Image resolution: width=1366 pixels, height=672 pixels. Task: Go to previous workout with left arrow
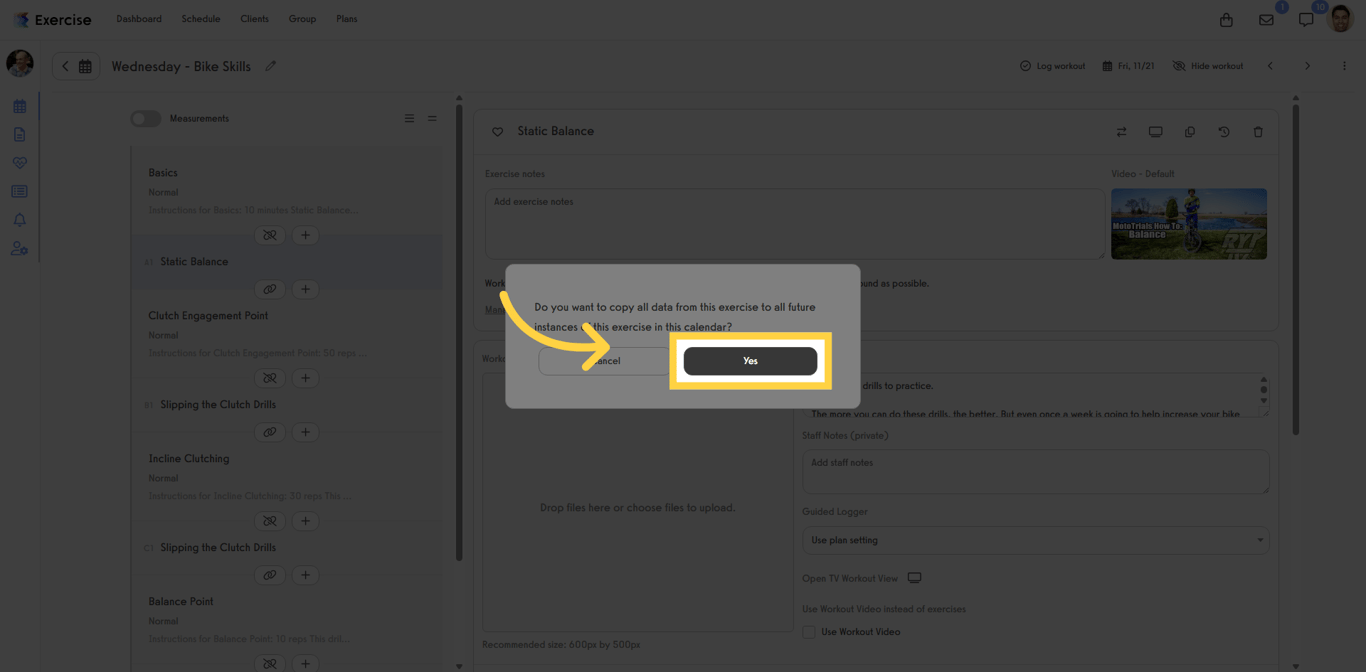1270,66
